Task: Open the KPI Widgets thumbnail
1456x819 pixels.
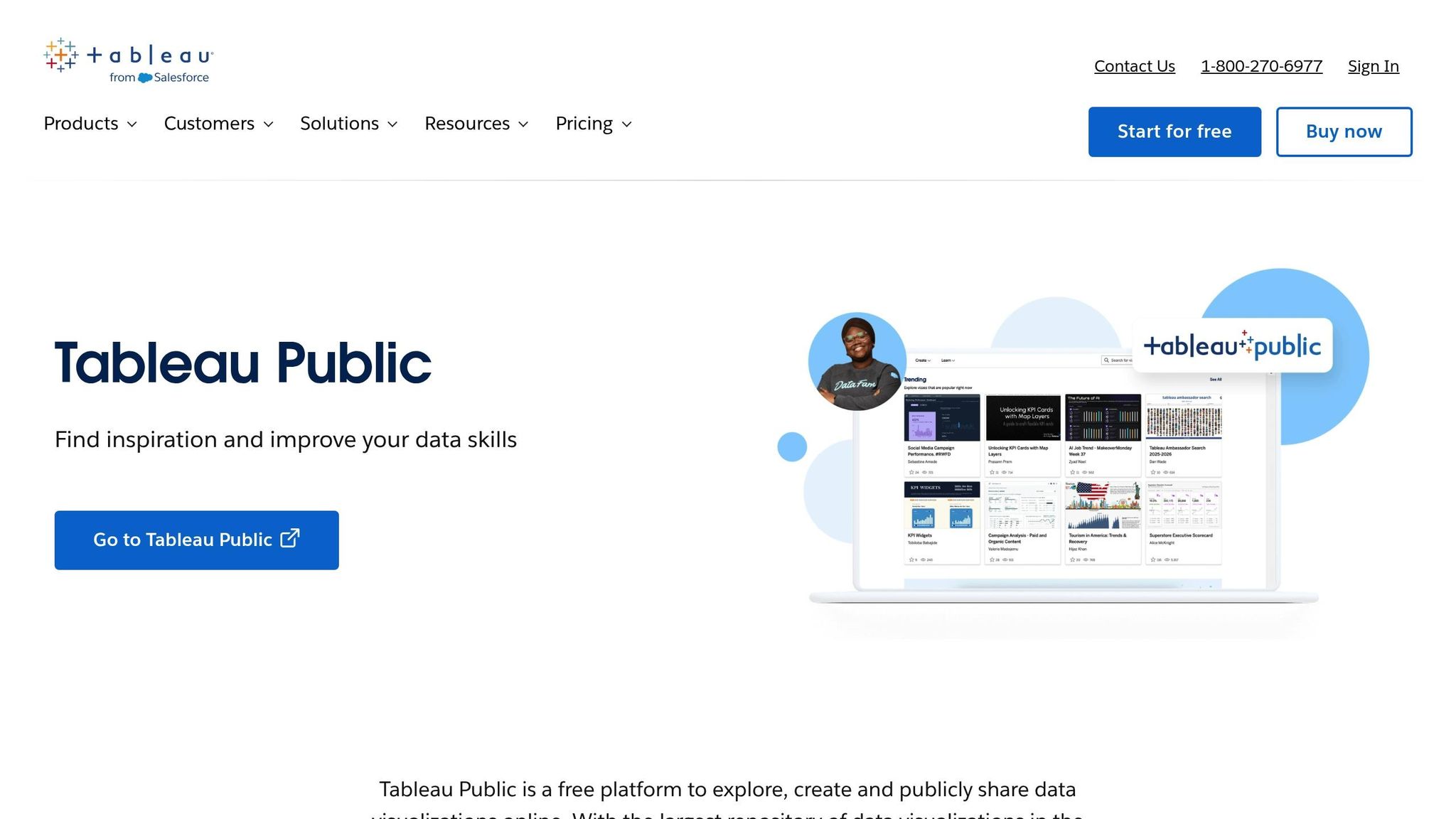Action: (x=942, y=505)
